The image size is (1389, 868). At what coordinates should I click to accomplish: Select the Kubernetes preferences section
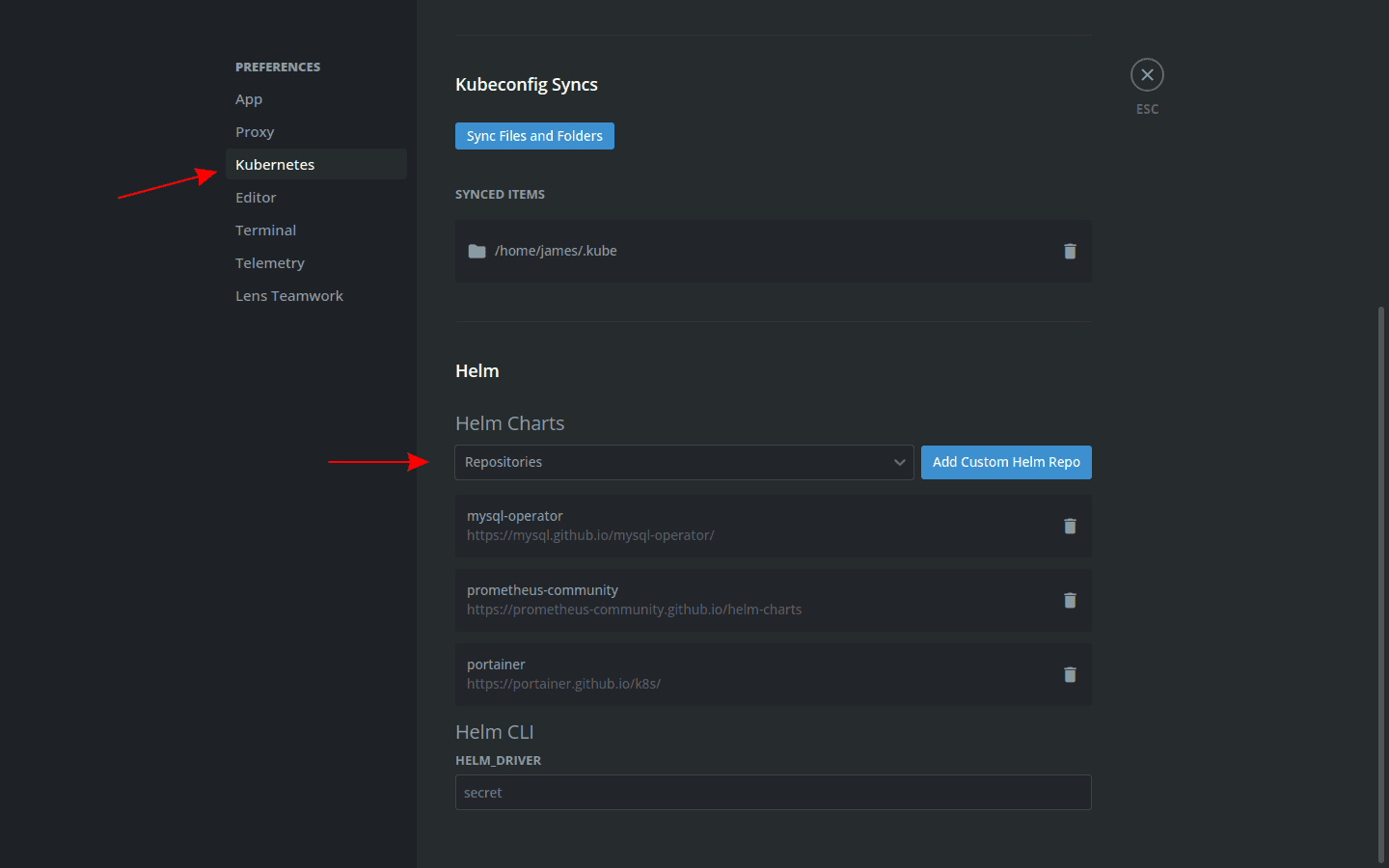click(316, 164)
